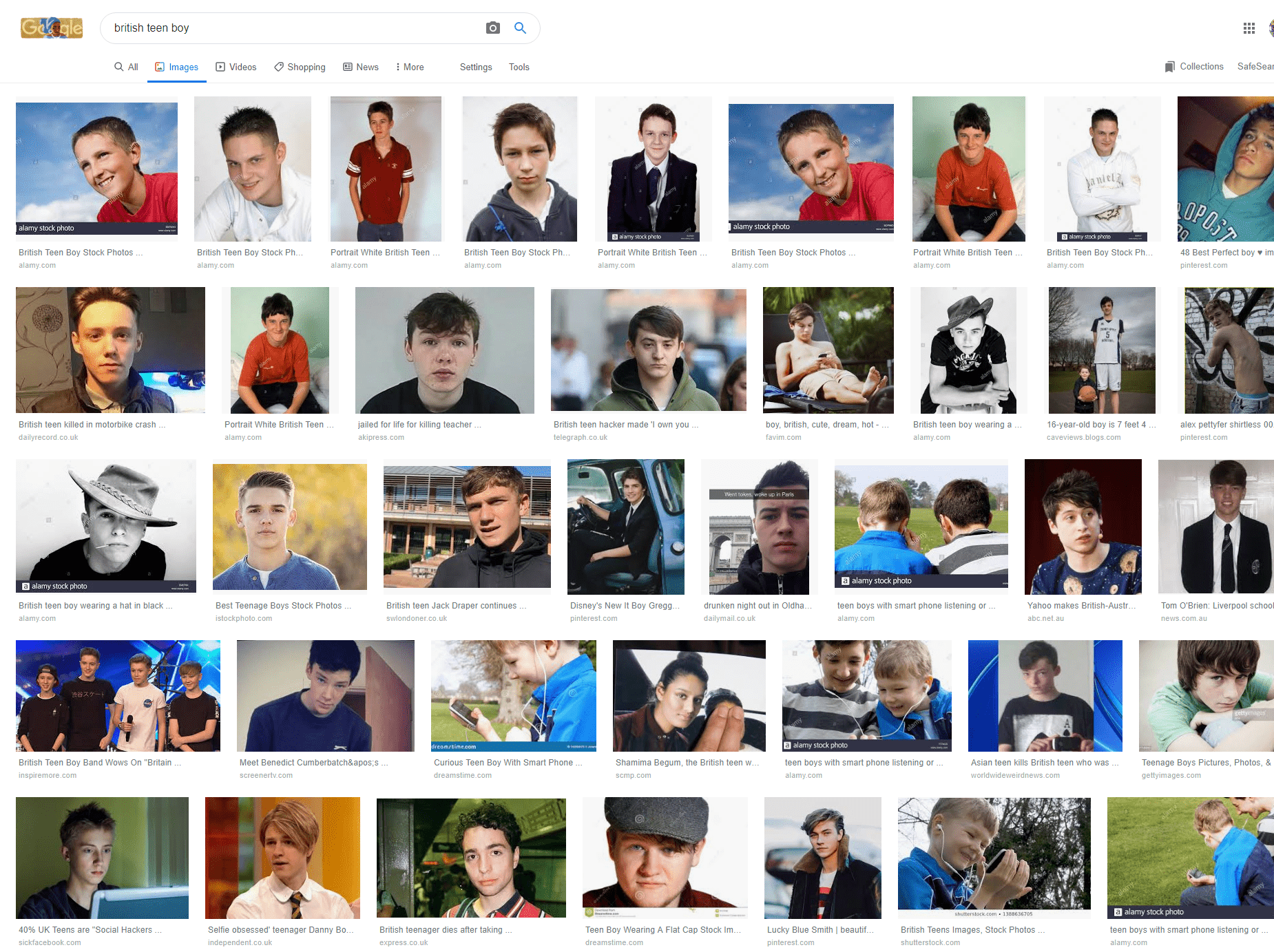Expand the Tools filter options
Image resolution: width=1274 pixels, height=952 pixels.
point(519,67)
